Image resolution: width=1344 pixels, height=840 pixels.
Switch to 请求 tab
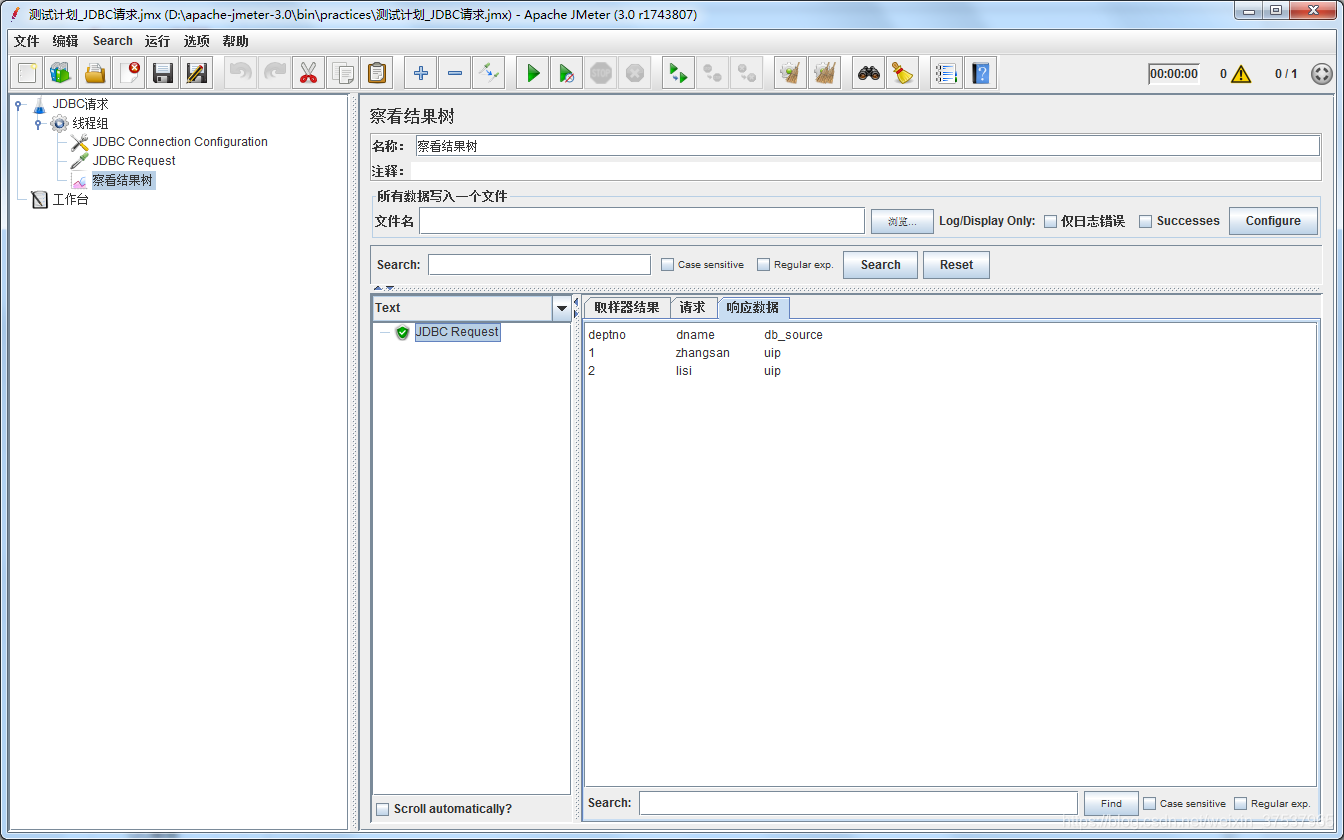tap(693, 307)
